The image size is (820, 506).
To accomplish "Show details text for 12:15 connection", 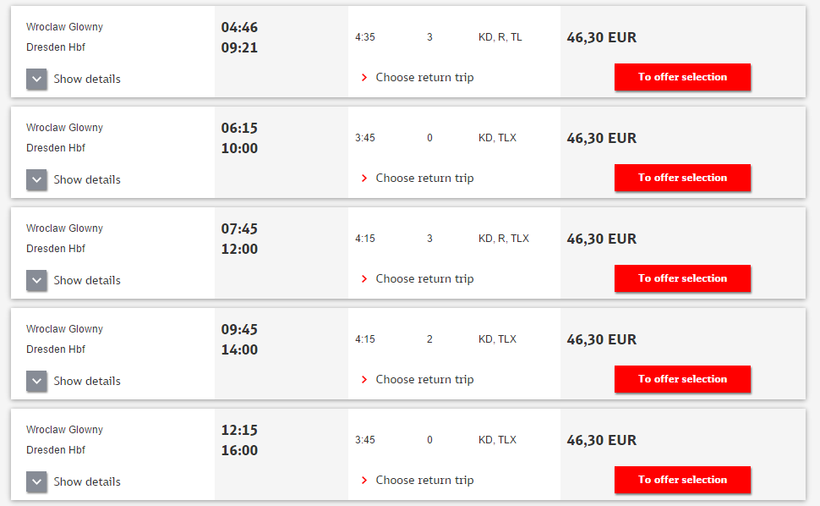I will coord(87,482).
